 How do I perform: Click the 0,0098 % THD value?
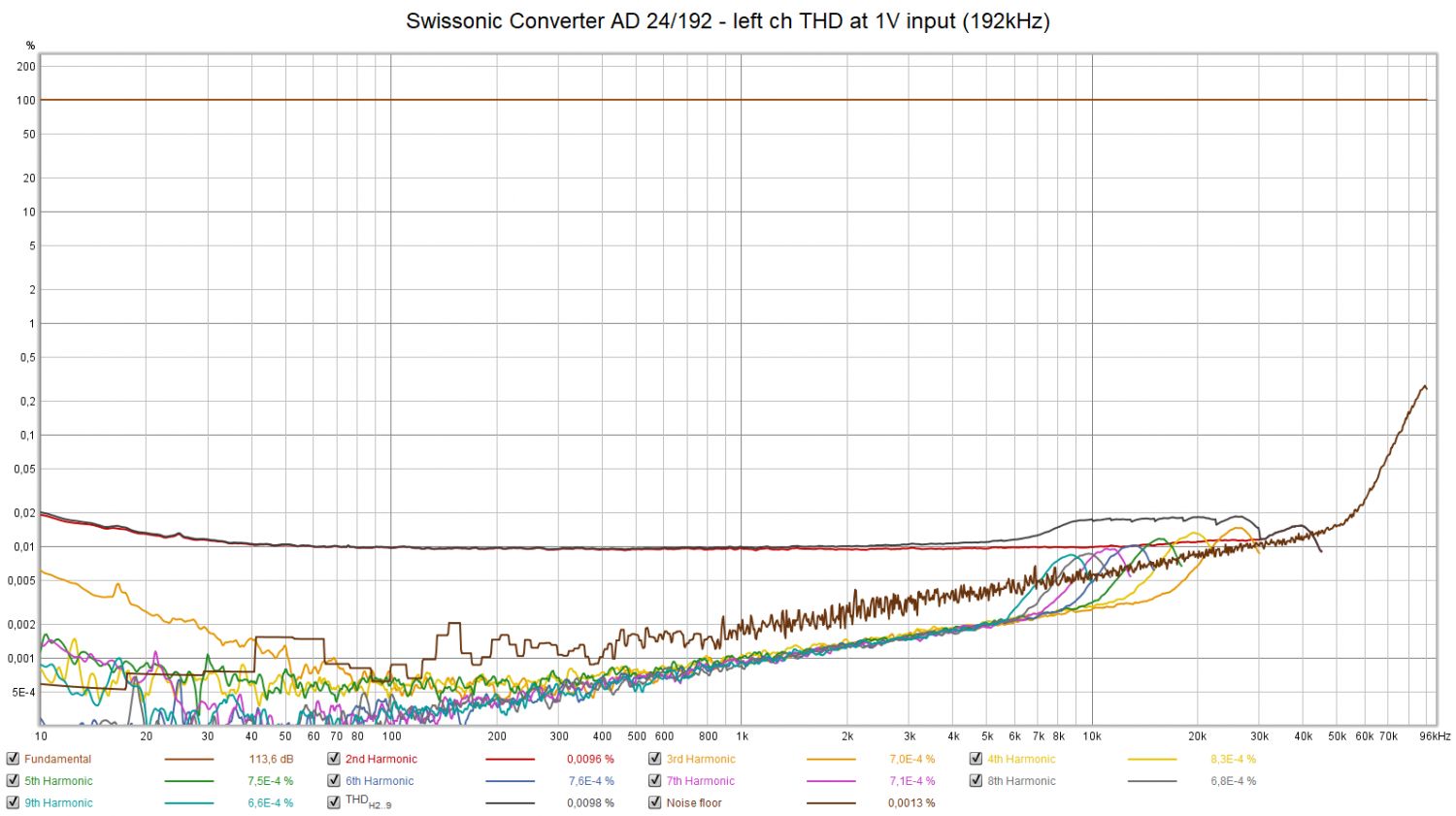(590, 802)
